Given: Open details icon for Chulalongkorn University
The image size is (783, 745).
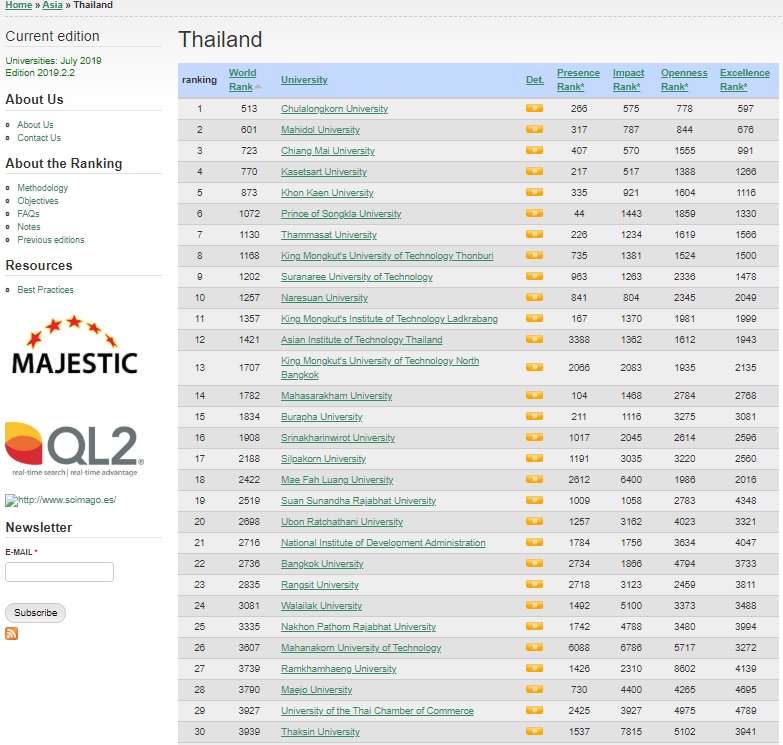Looking at the screenshot, I should [534, 108].
